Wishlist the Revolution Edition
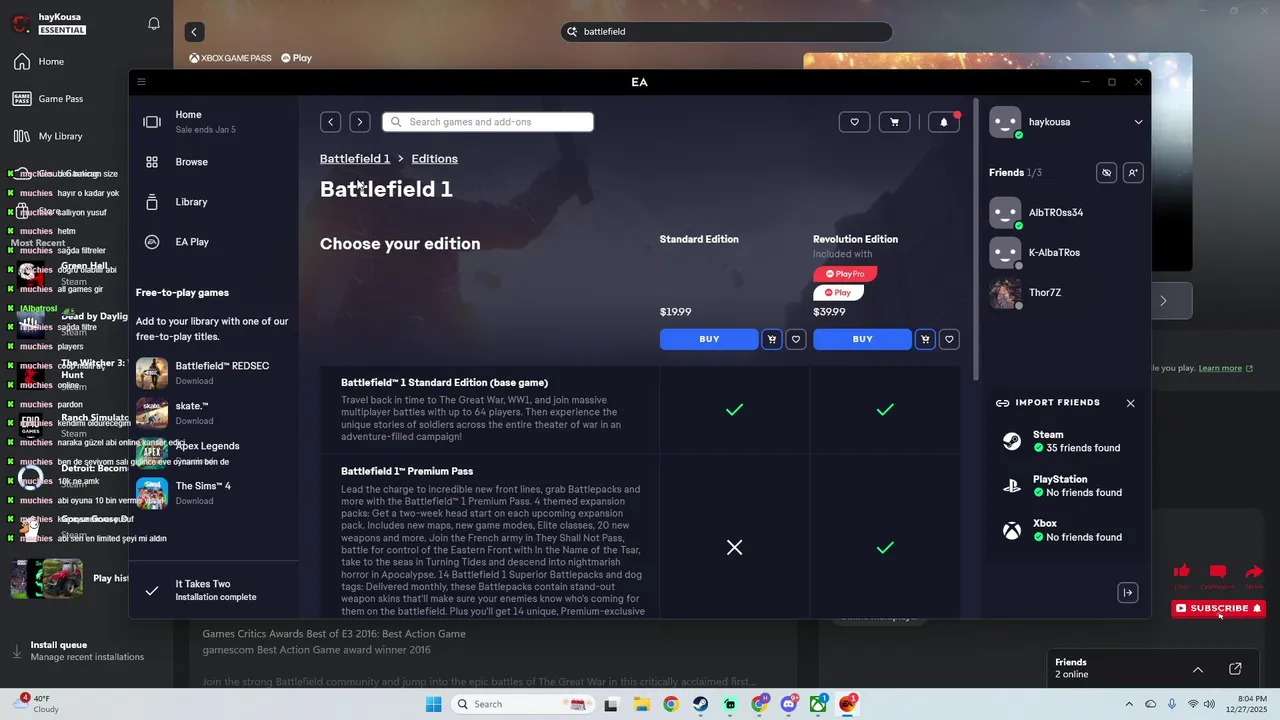 tap(950, 339)
